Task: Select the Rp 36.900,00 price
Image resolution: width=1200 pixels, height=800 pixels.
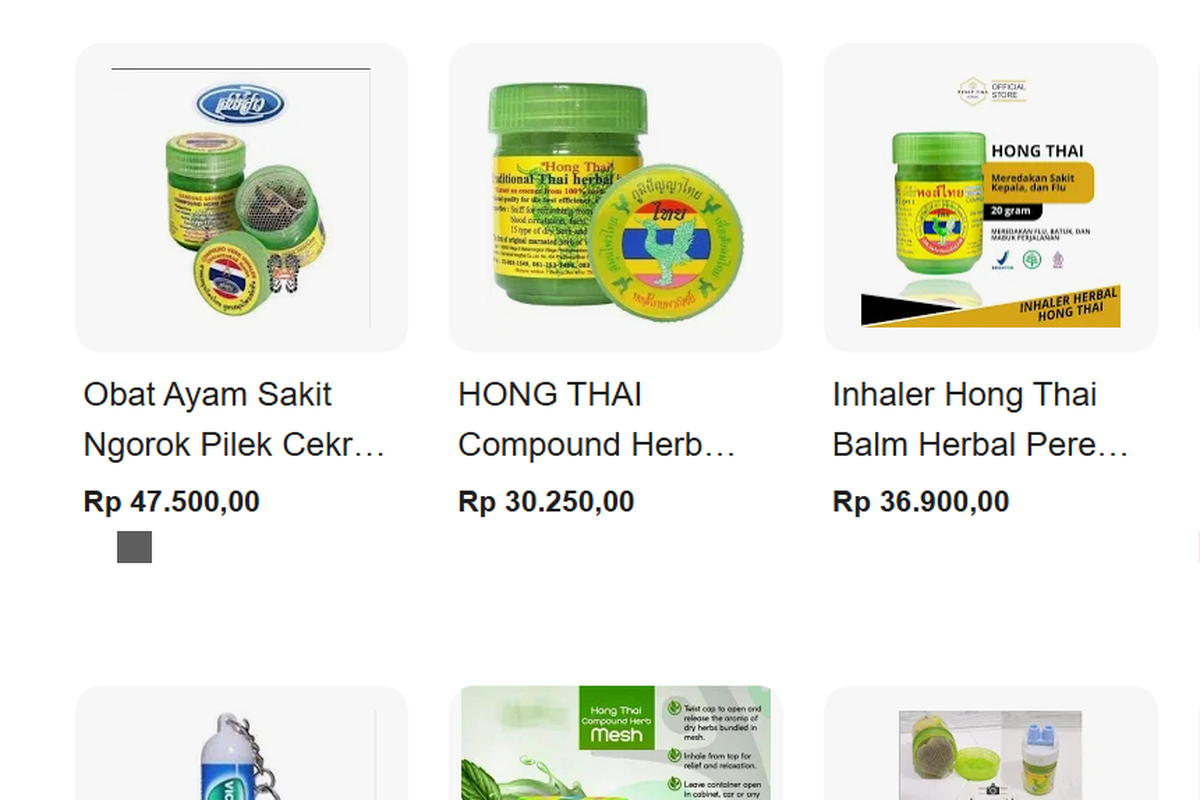Action: [921, 502]
